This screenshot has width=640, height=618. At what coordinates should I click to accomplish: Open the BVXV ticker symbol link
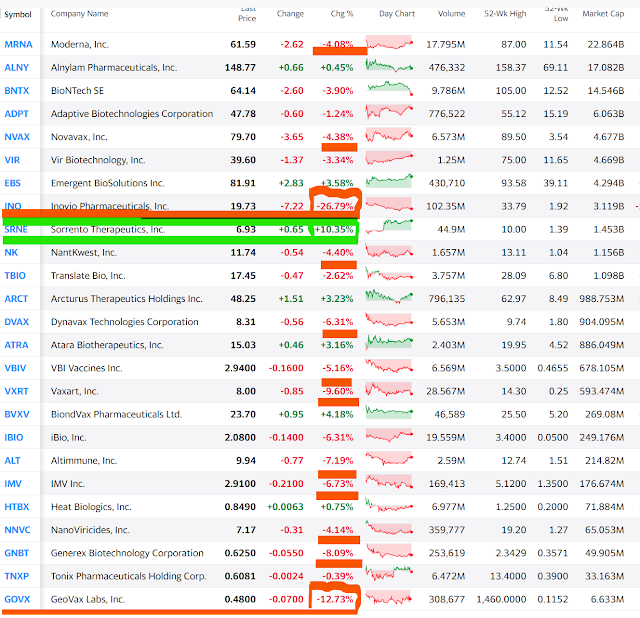[17, 414]
